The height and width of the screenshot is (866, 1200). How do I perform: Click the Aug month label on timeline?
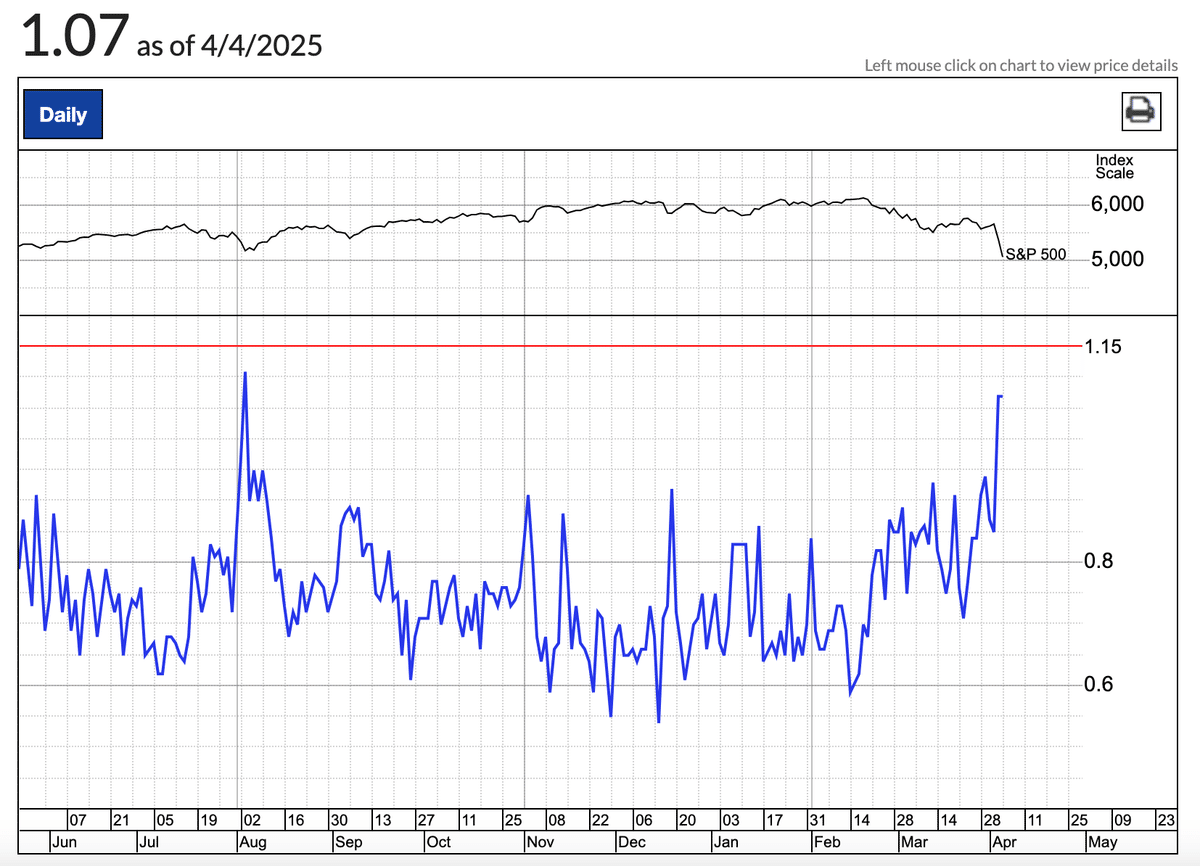click(252, 842)
